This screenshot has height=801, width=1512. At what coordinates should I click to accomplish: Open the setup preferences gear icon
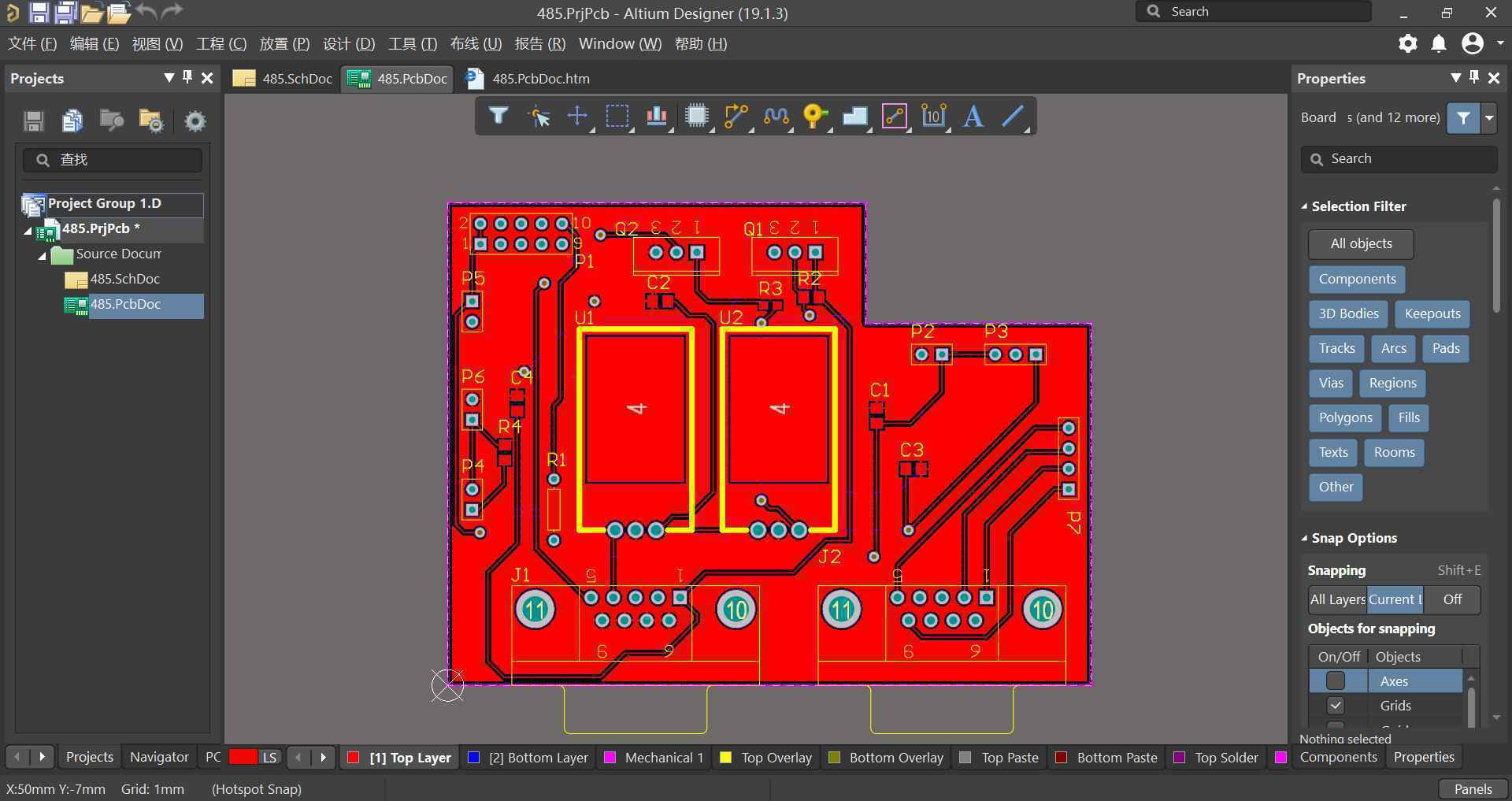click(1408, 44)
